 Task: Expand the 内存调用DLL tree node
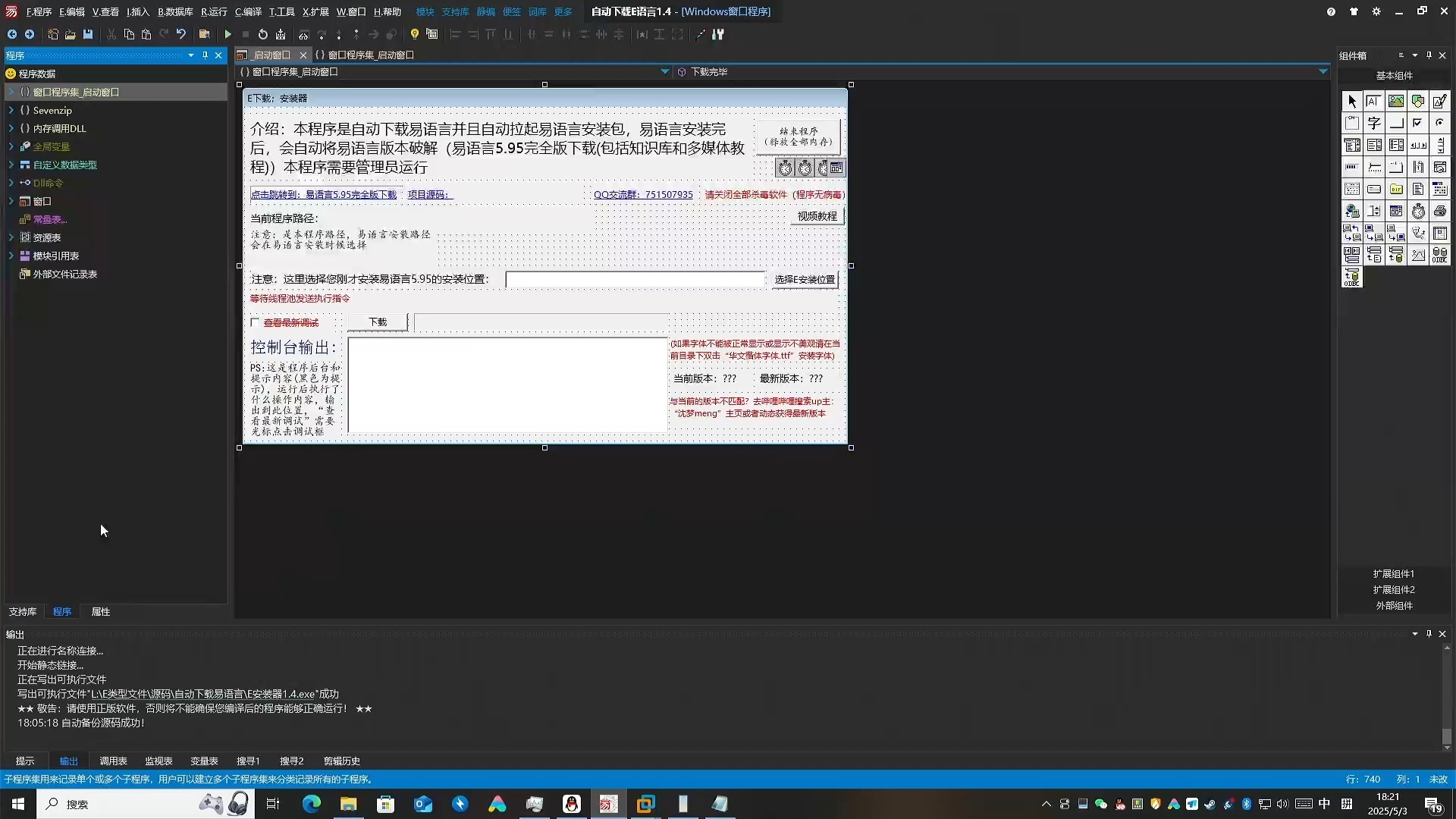point(11,128)
